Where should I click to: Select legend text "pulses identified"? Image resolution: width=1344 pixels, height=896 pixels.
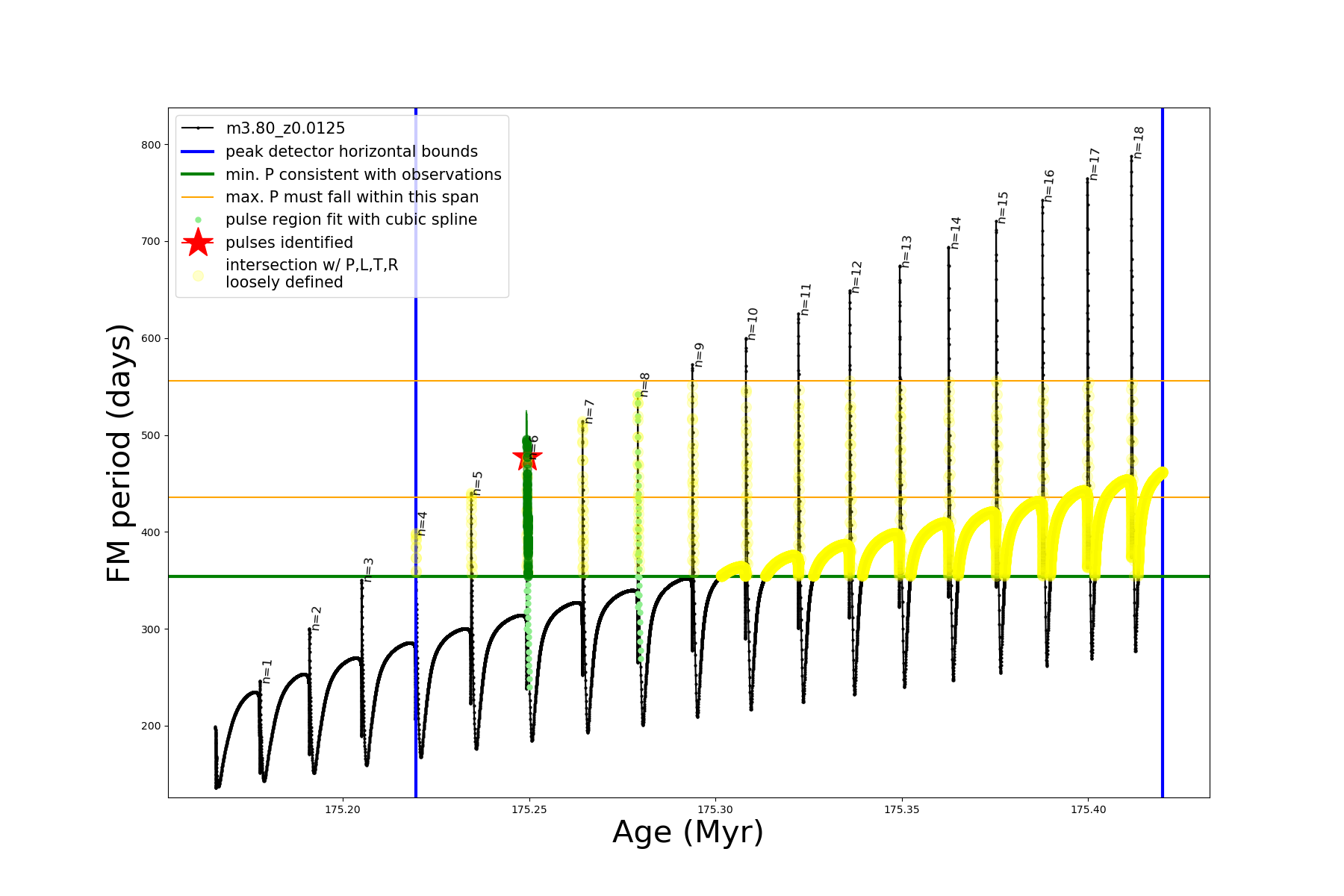[x=289, y=243]
